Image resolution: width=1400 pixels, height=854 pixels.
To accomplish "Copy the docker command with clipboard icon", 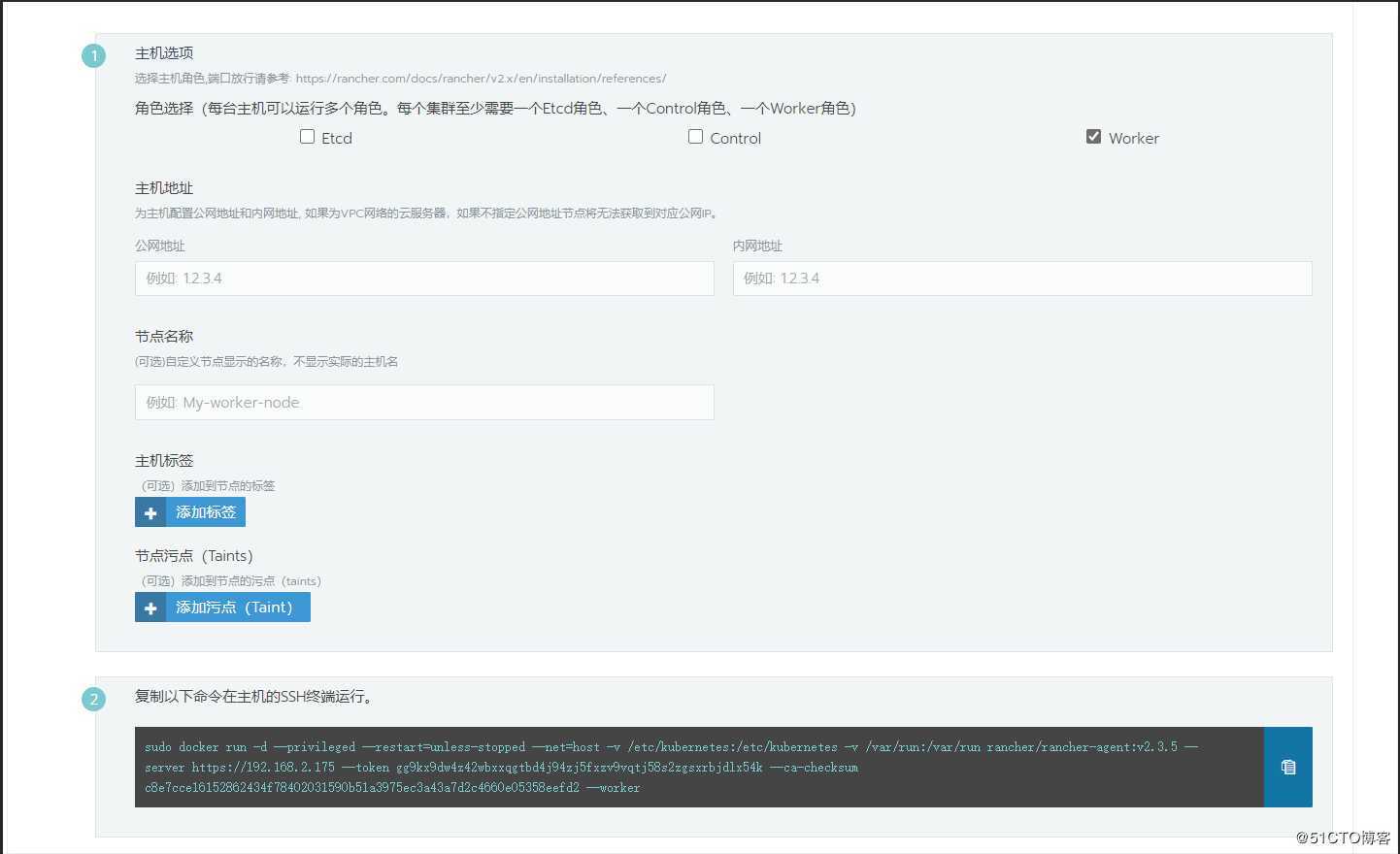I will pyautogui.click(x=1288, y=767).
